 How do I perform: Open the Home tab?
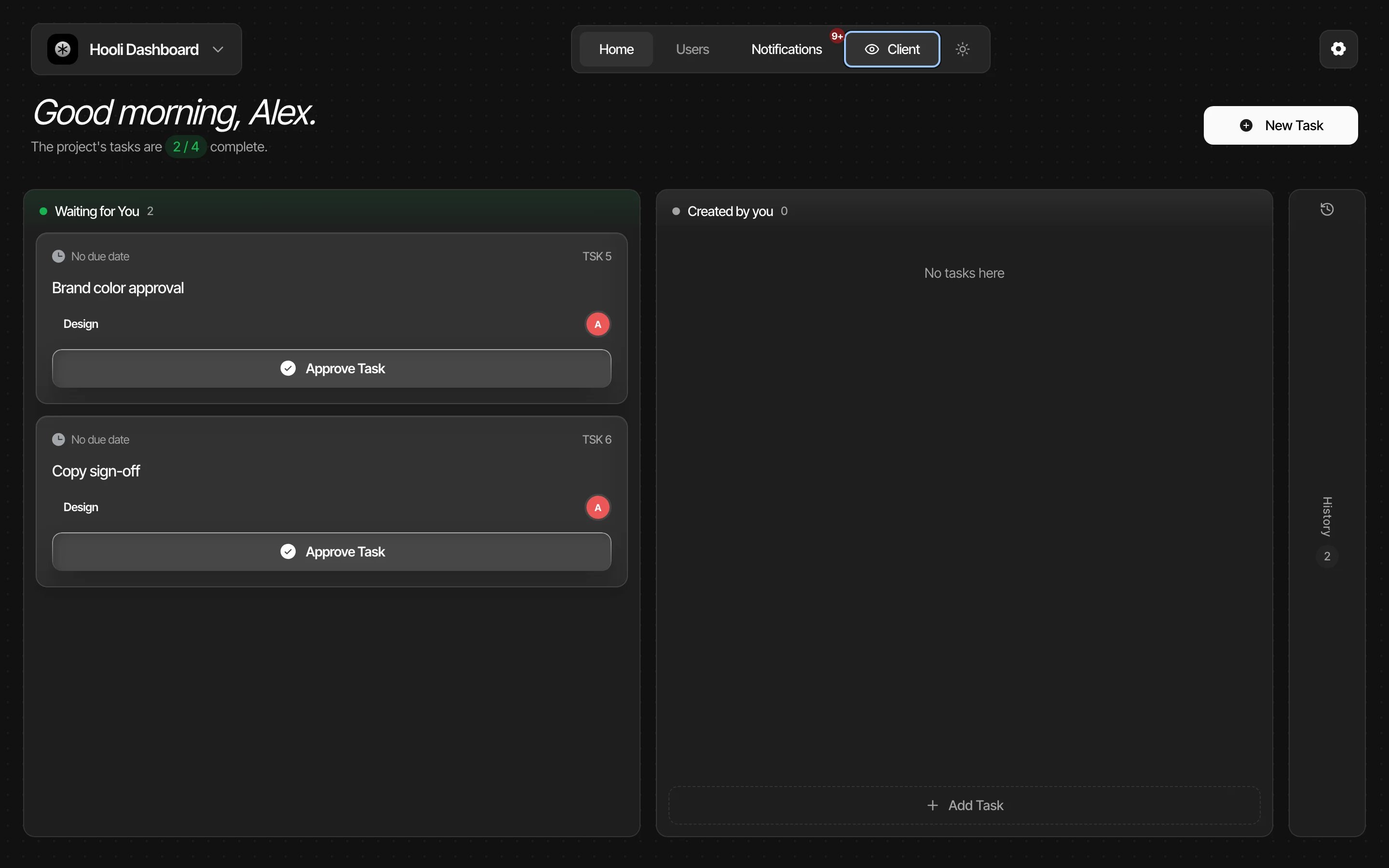point(616,49)
